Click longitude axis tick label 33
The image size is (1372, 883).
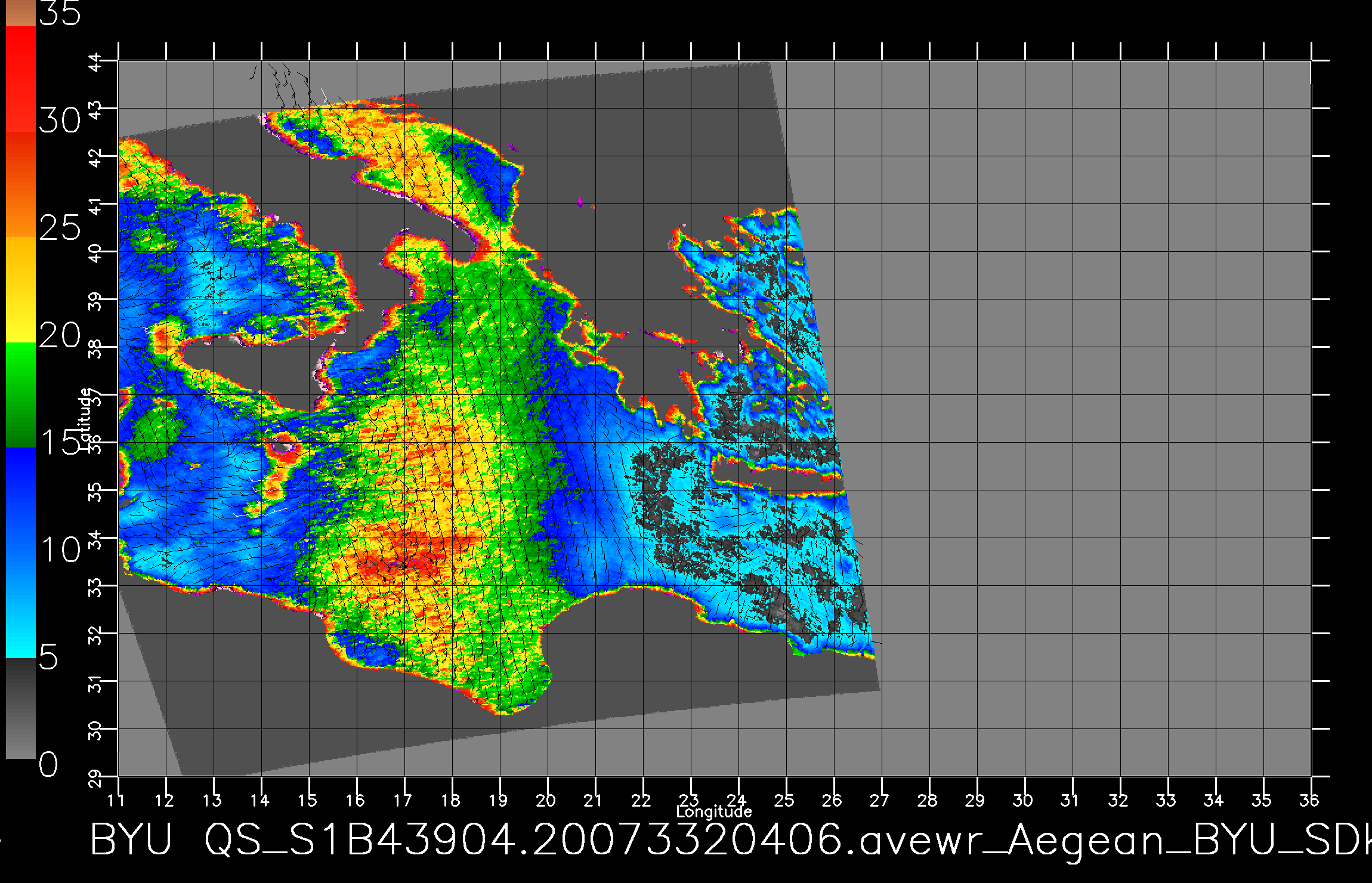tap(1166, 800)
